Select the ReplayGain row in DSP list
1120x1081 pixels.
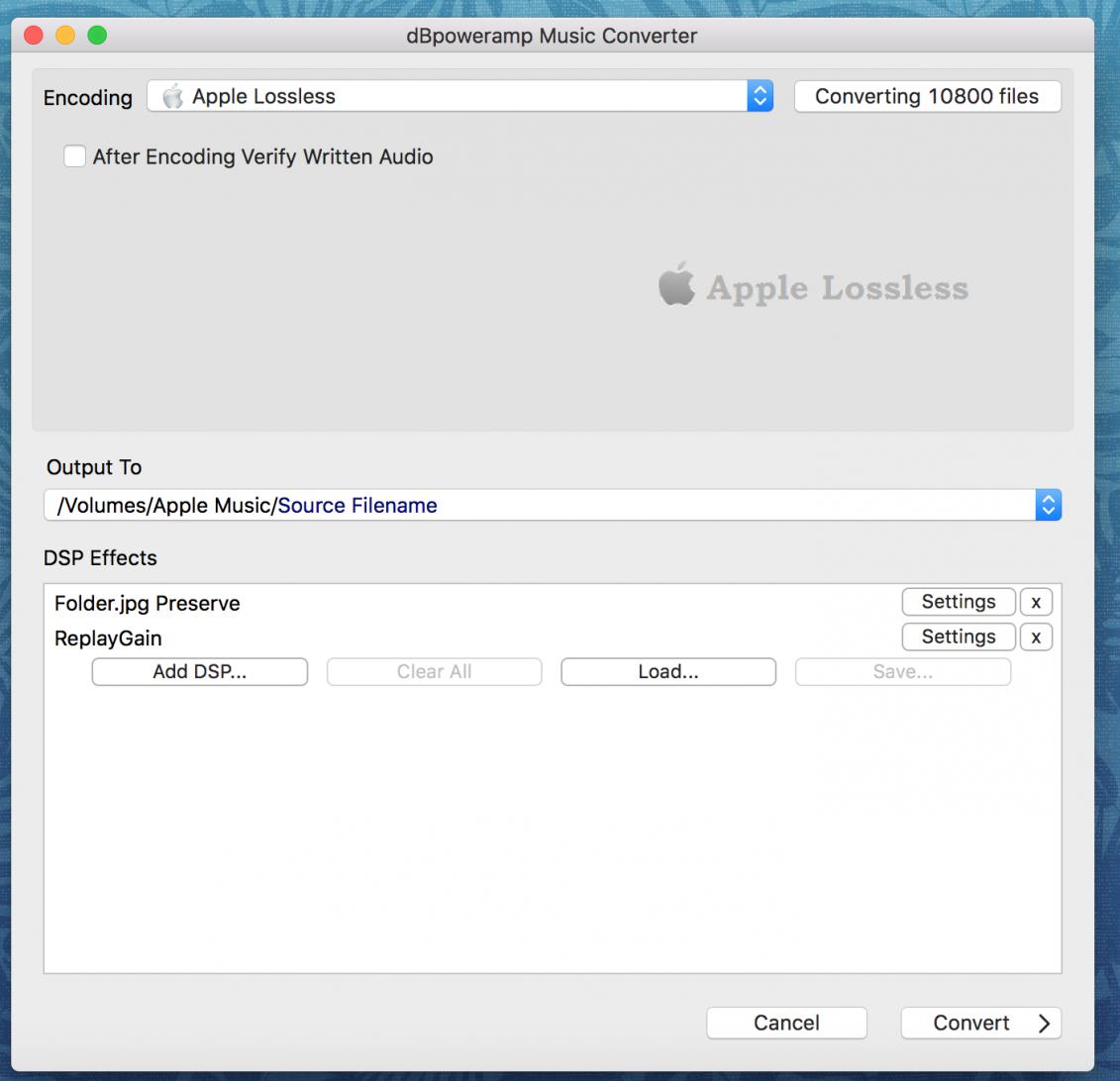click(108, 639)
